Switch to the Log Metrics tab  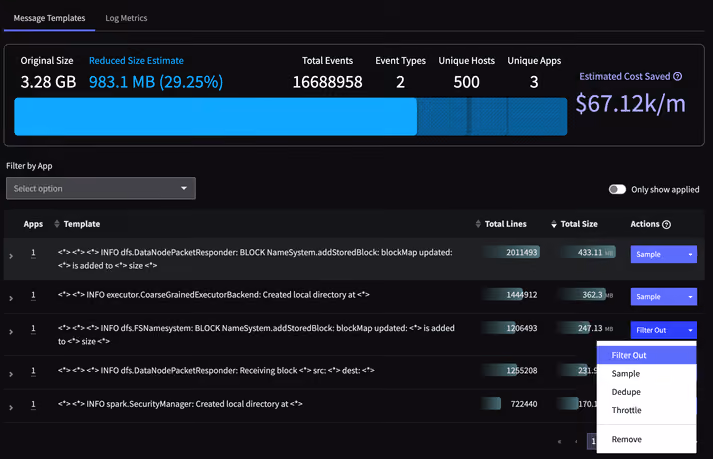click(126, 18)
